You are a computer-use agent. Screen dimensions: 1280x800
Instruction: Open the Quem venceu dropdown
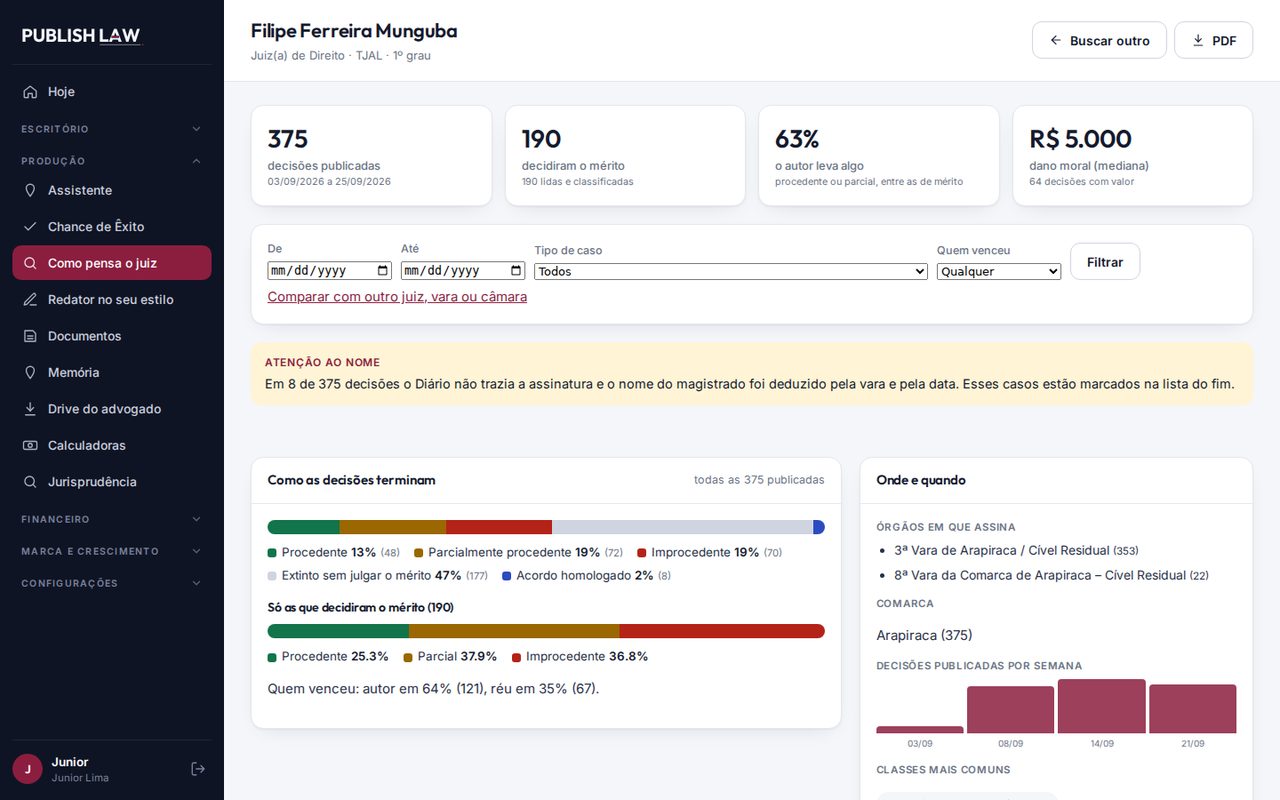coord(999,271)
